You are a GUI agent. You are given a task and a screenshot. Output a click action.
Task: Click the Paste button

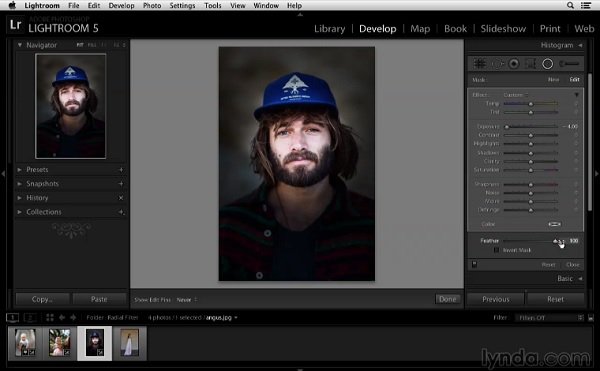click(99, 299)
